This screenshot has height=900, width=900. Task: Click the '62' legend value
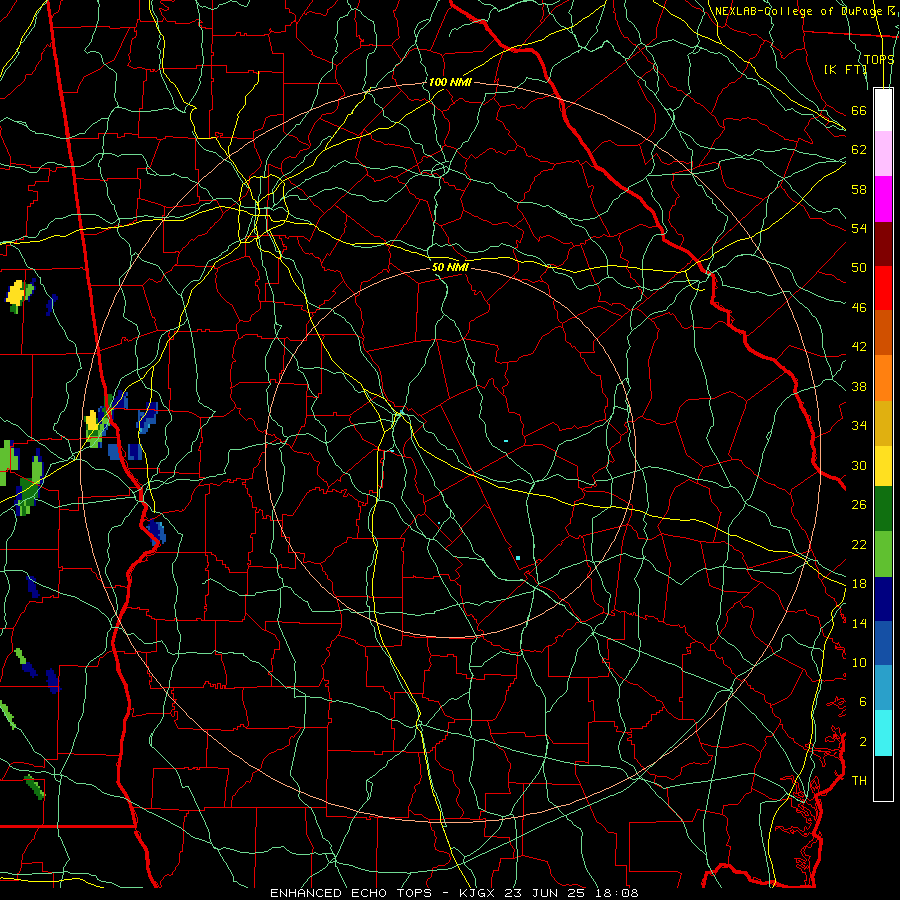[859, 149]
